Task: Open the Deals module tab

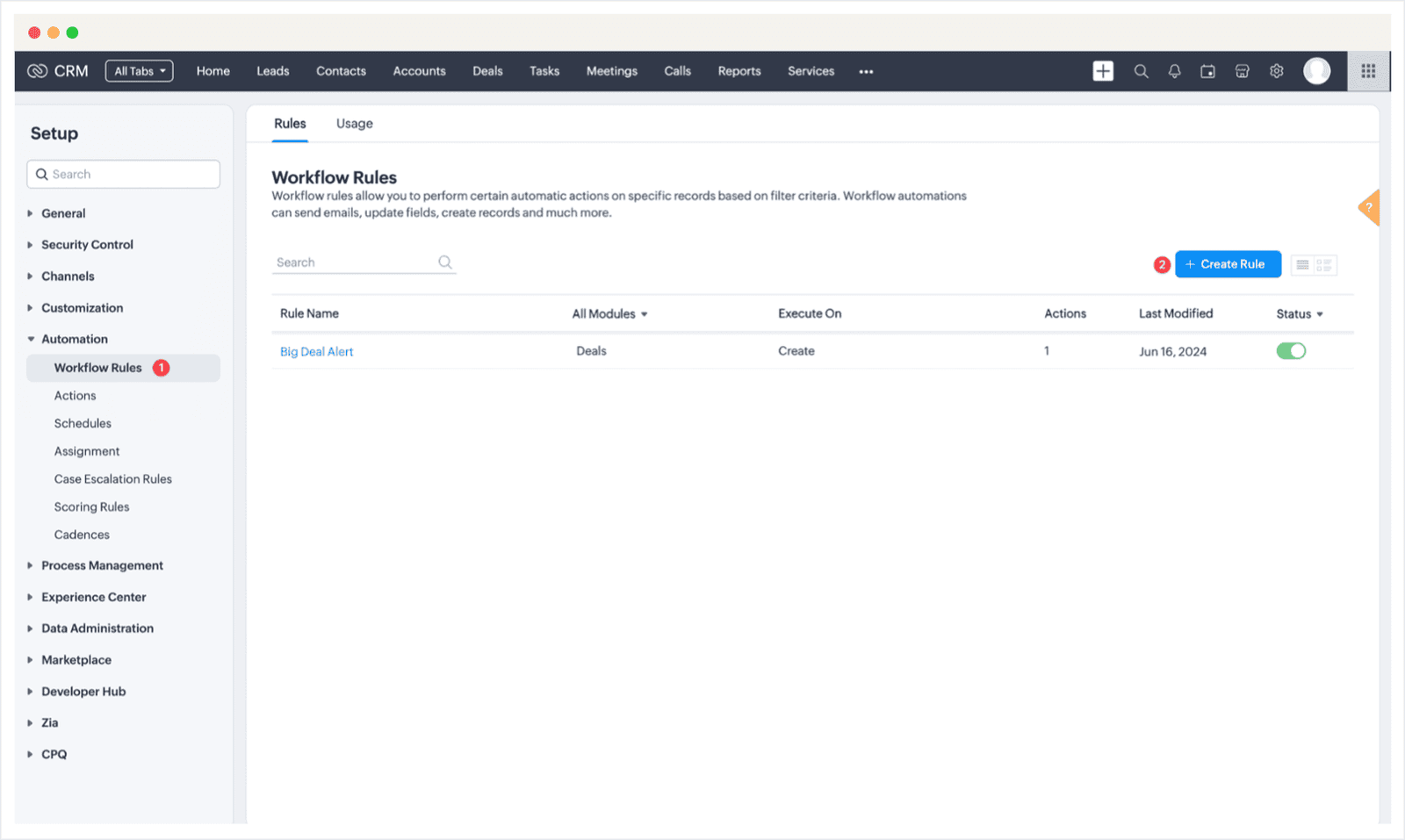Action: point(487,71)
